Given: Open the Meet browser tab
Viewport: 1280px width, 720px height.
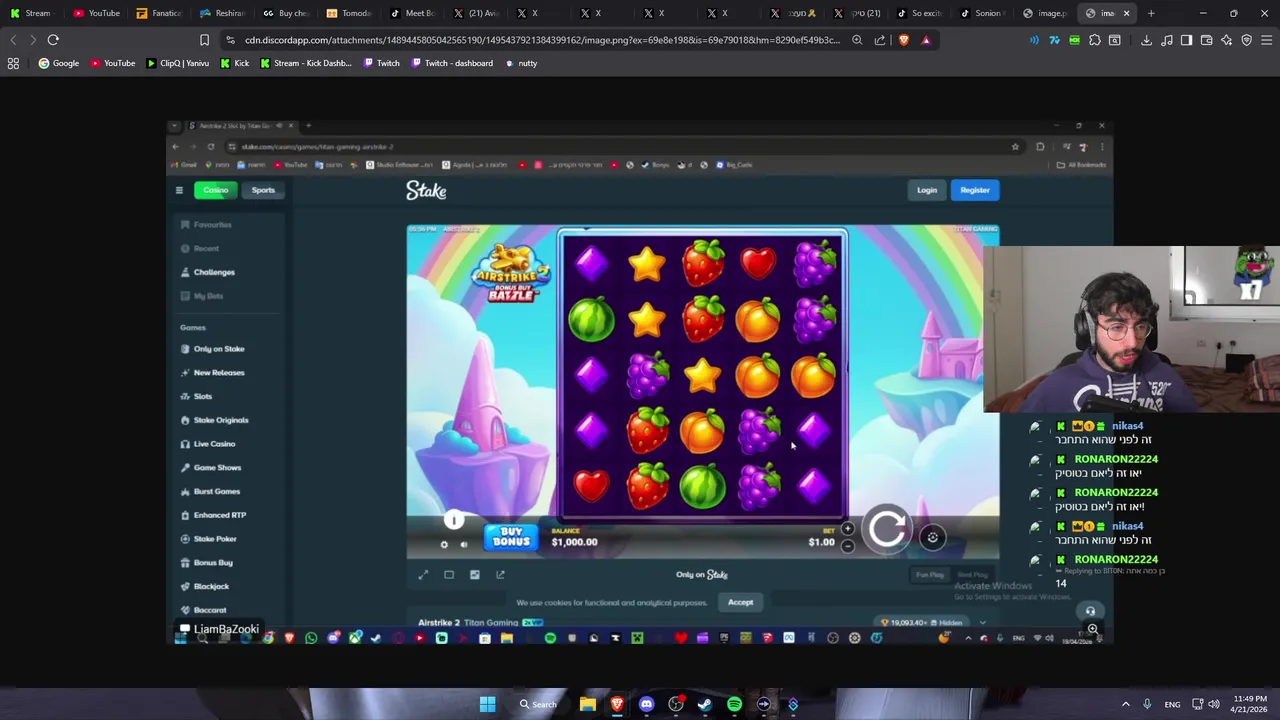Looking at the screenshot, I should pyautogui.click(x=412, y=13).
